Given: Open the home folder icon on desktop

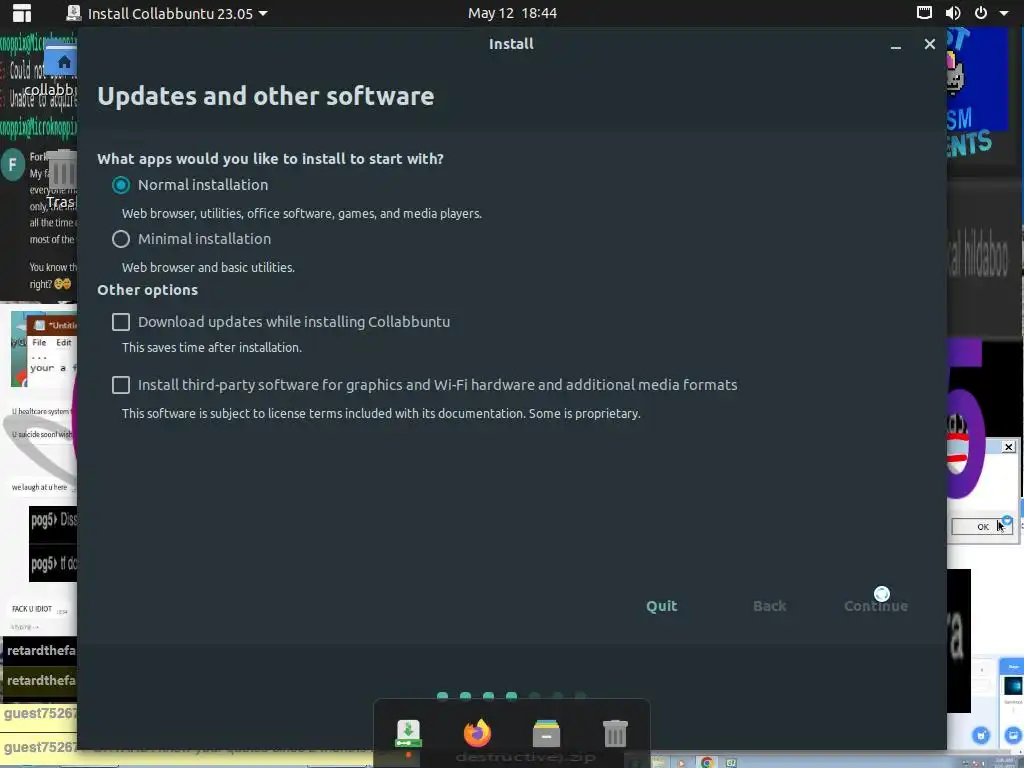Looking at the screenshot, I should (61, 62).
